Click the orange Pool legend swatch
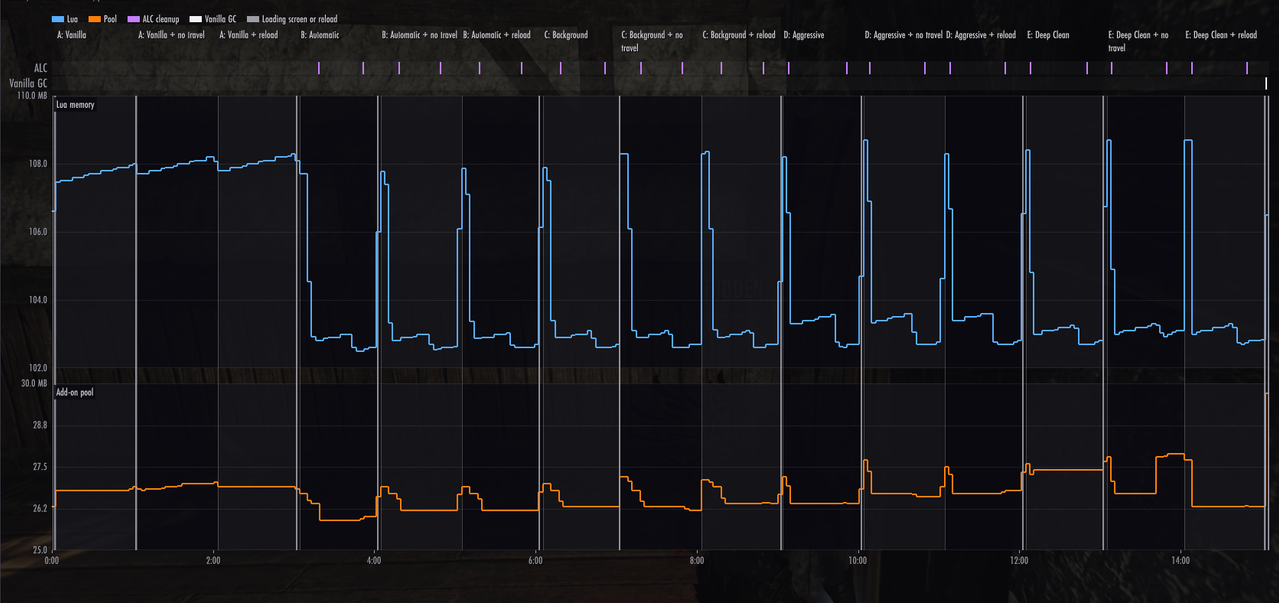The image size is (1279, 603). (x=95, y=19)
